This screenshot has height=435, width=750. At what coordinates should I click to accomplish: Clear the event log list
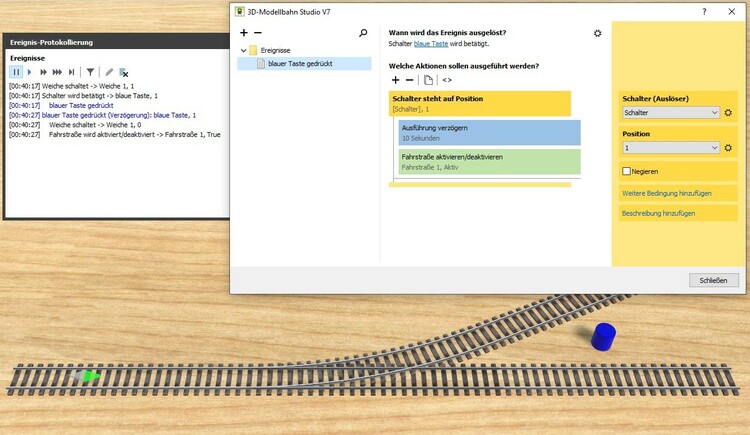point(123,73)
